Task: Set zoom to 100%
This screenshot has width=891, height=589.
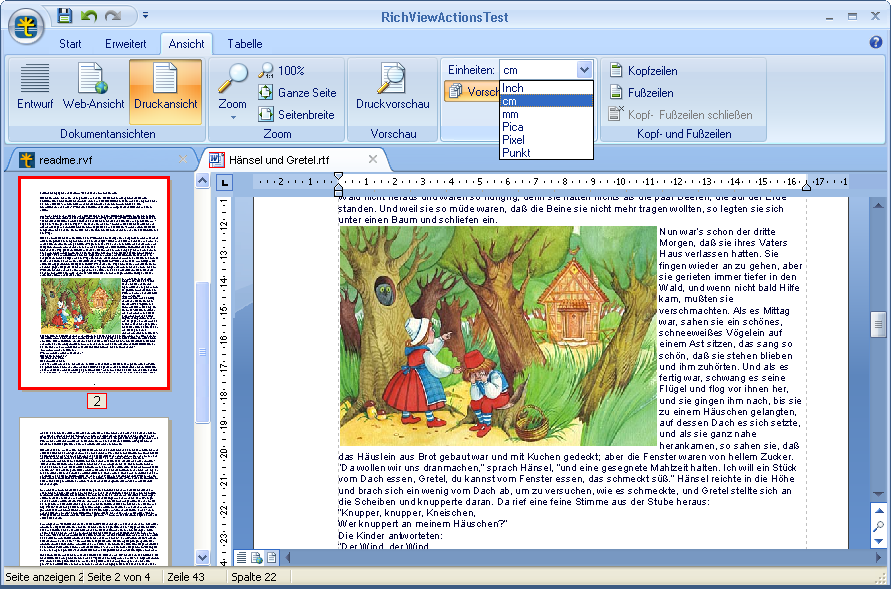Action: point(282,71)
